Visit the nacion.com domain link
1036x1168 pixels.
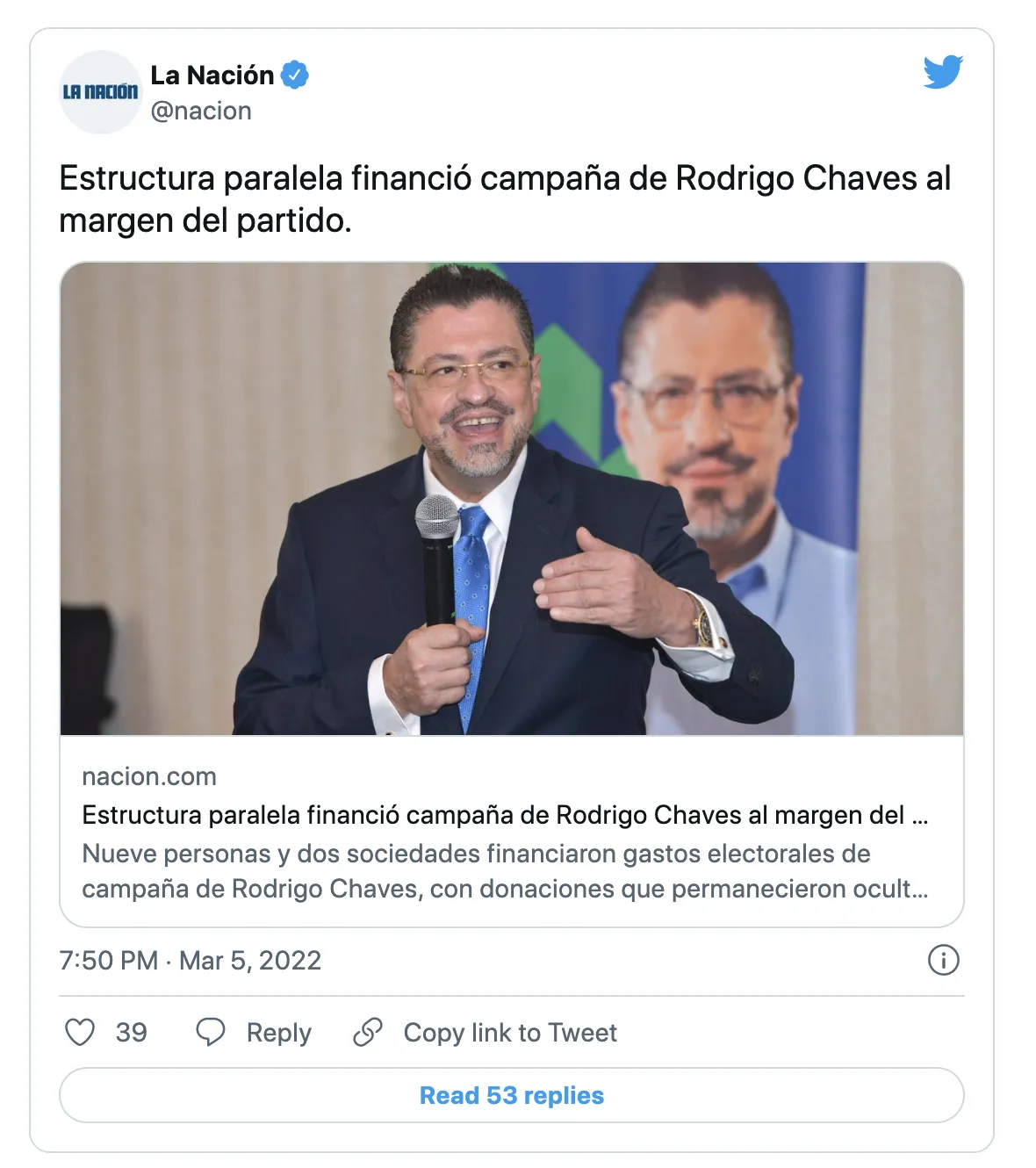tap(149, 776)
